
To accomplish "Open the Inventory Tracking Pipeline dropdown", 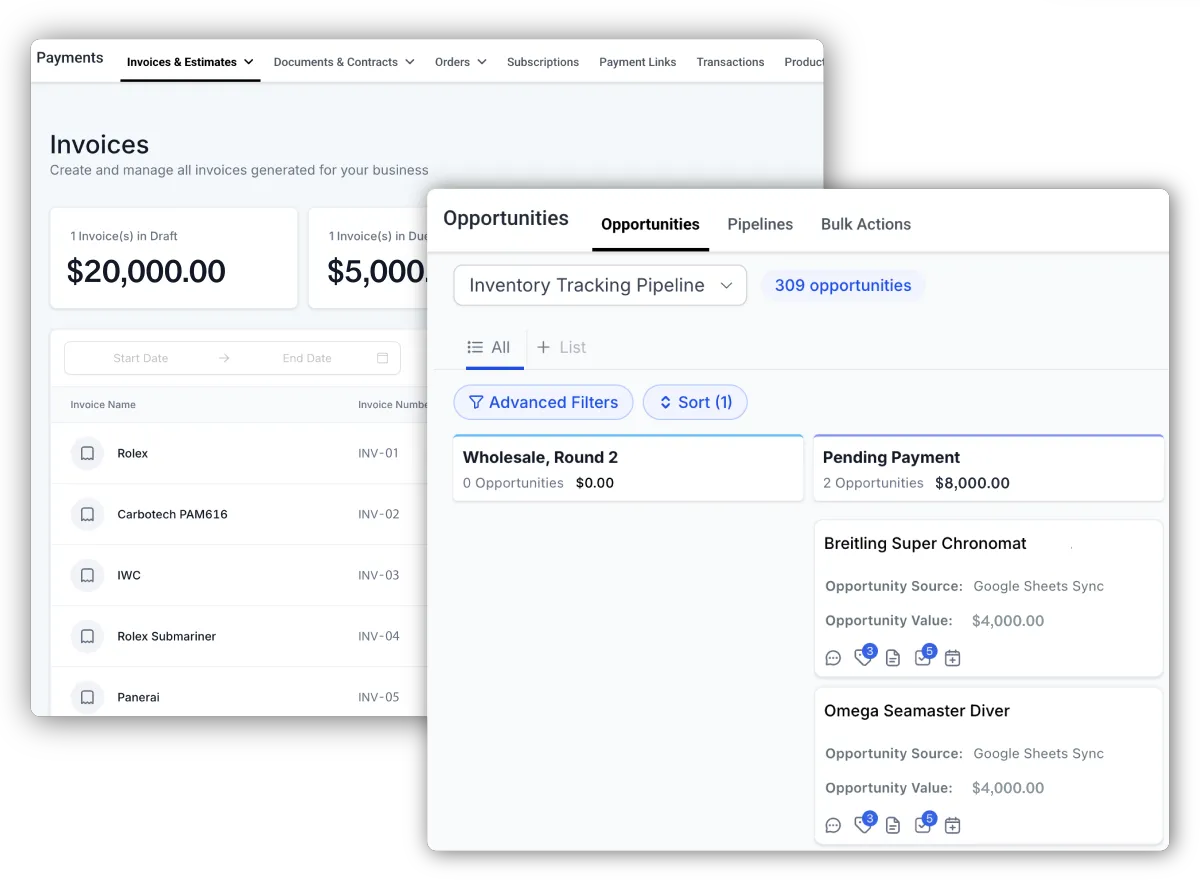I will pyautogui.click(x=600, y=285).
